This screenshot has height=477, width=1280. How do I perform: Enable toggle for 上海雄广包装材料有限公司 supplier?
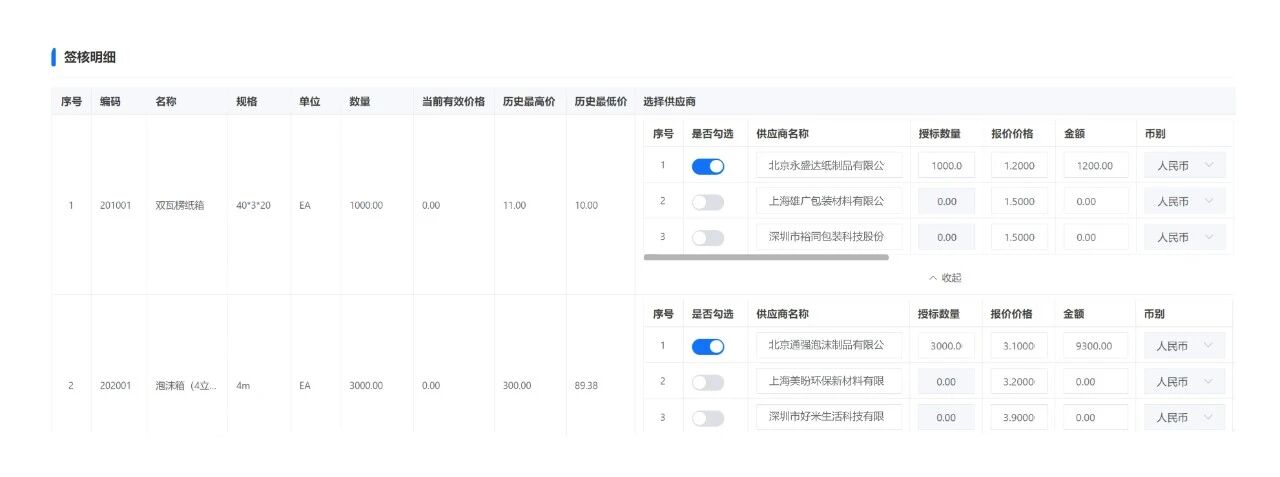point(707,202)
